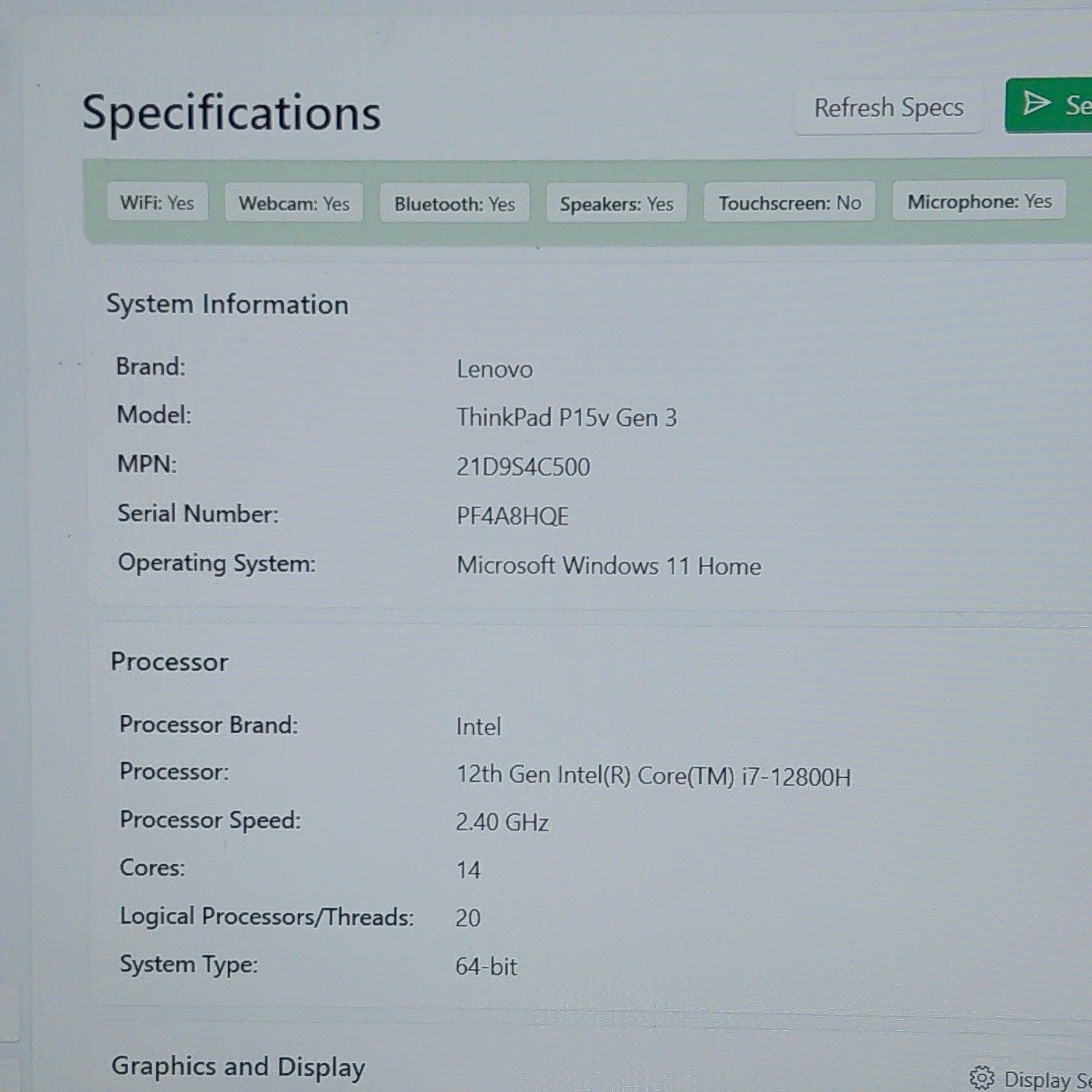Click the Logical Processors/Threads: label

(x=267, y=917)
